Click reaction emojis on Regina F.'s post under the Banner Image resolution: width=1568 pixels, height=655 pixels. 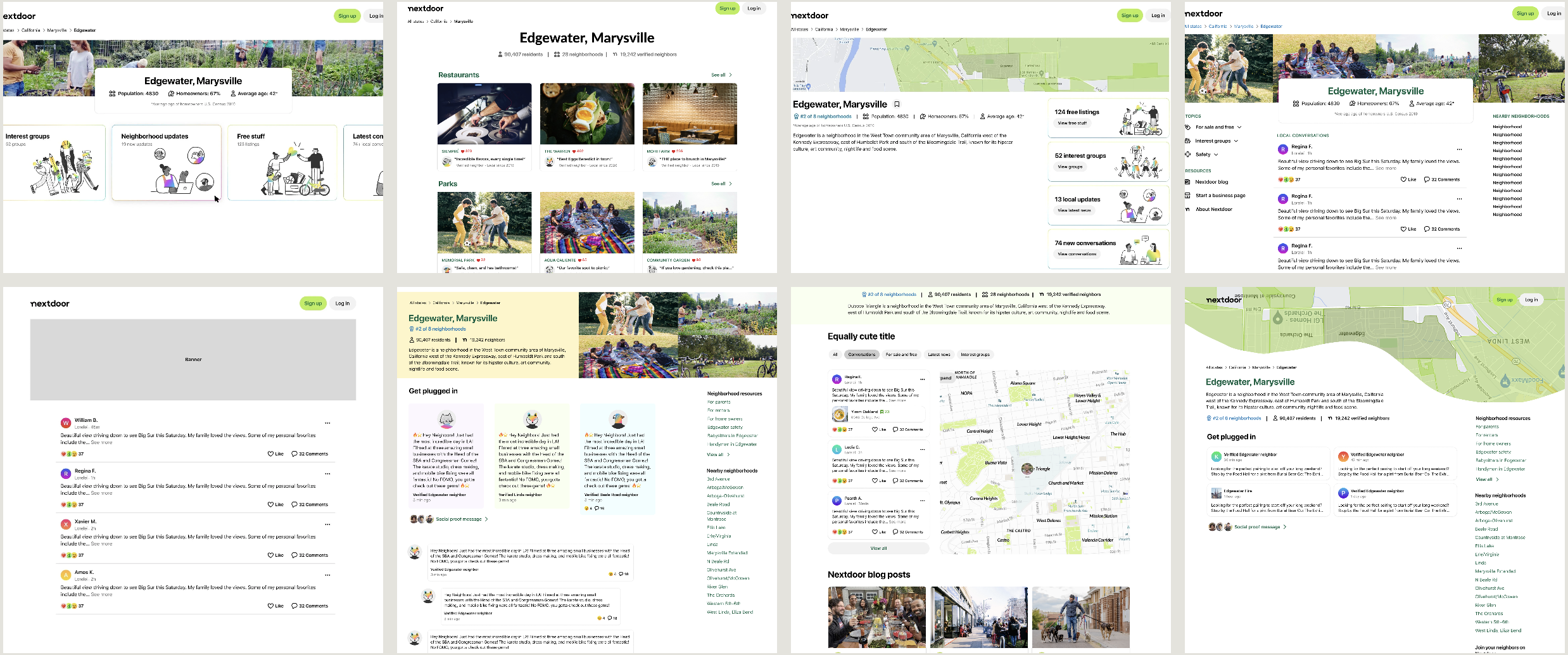(x=69, y=505)
